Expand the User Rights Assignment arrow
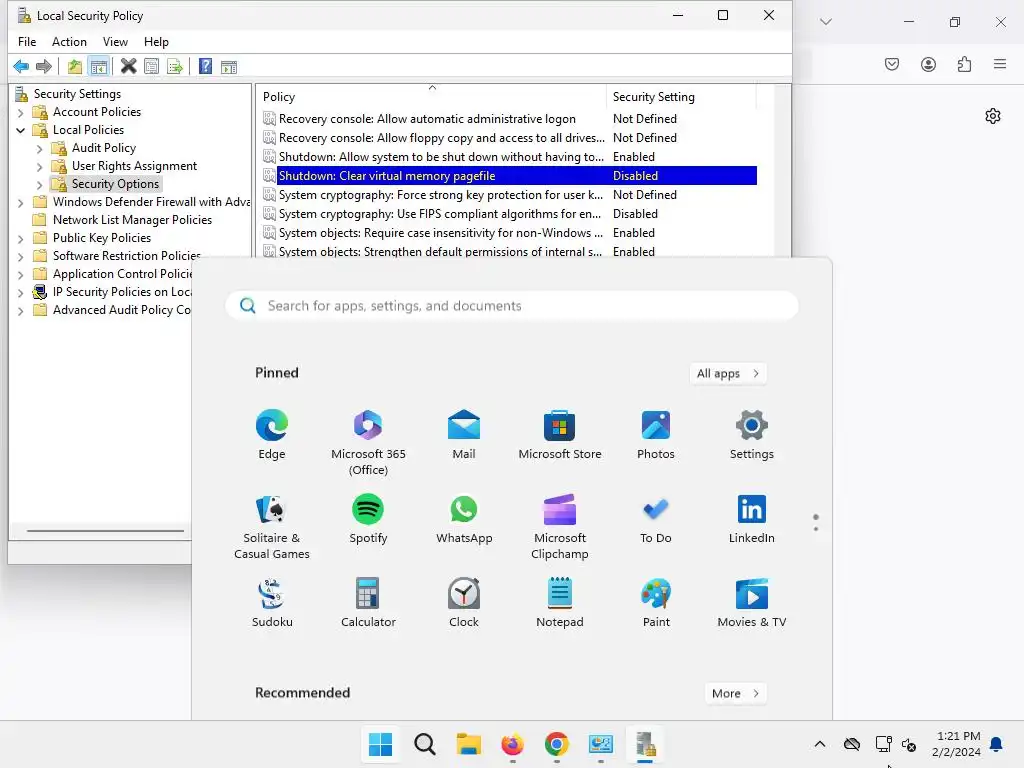This screenshot has width=1024, height=768. (x=39, y=167)
